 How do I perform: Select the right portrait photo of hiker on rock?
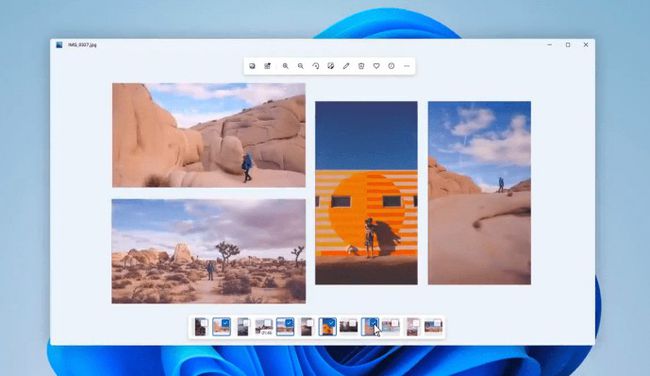tap(480, 193)
